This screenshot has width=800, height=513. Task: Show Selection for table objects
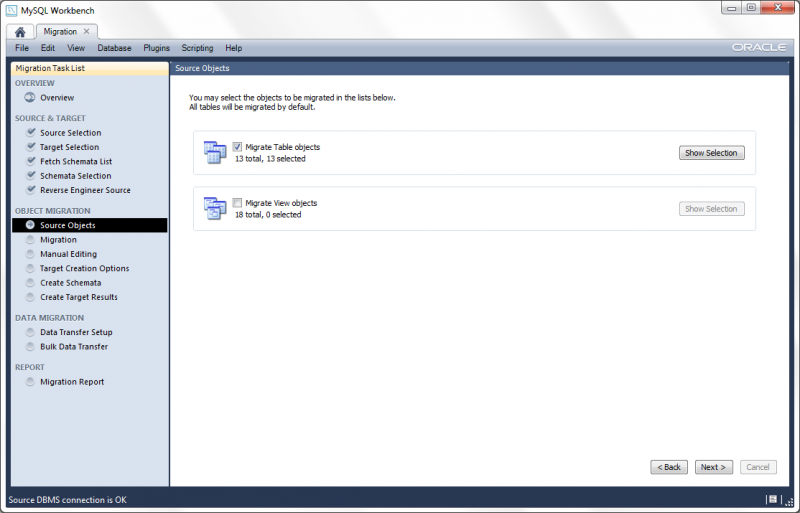tap(711, 153)
